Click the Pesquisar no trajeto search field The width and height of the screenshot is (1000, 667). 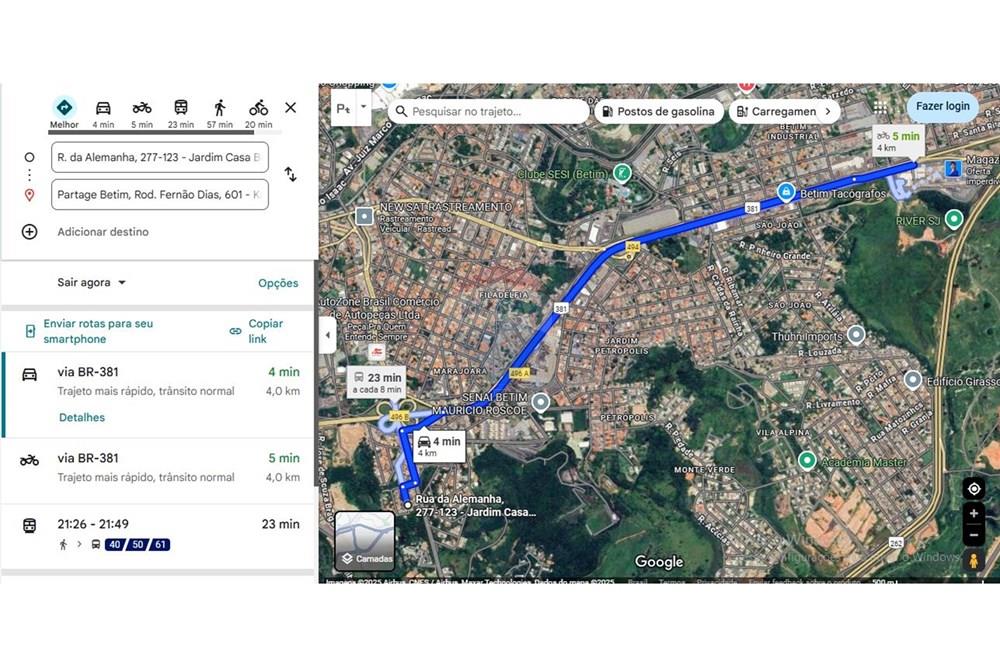(488, 111)
